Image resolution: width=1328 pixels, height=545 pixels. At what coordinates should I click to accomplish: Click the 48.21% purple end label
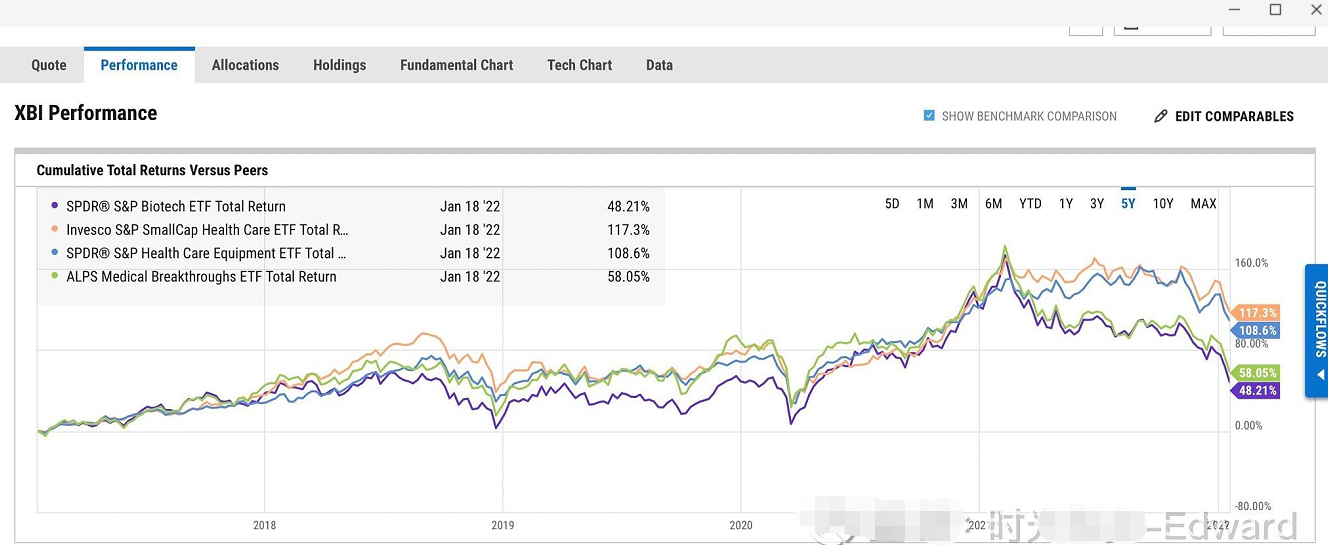pyautogui.click(x=1258, y=391)
